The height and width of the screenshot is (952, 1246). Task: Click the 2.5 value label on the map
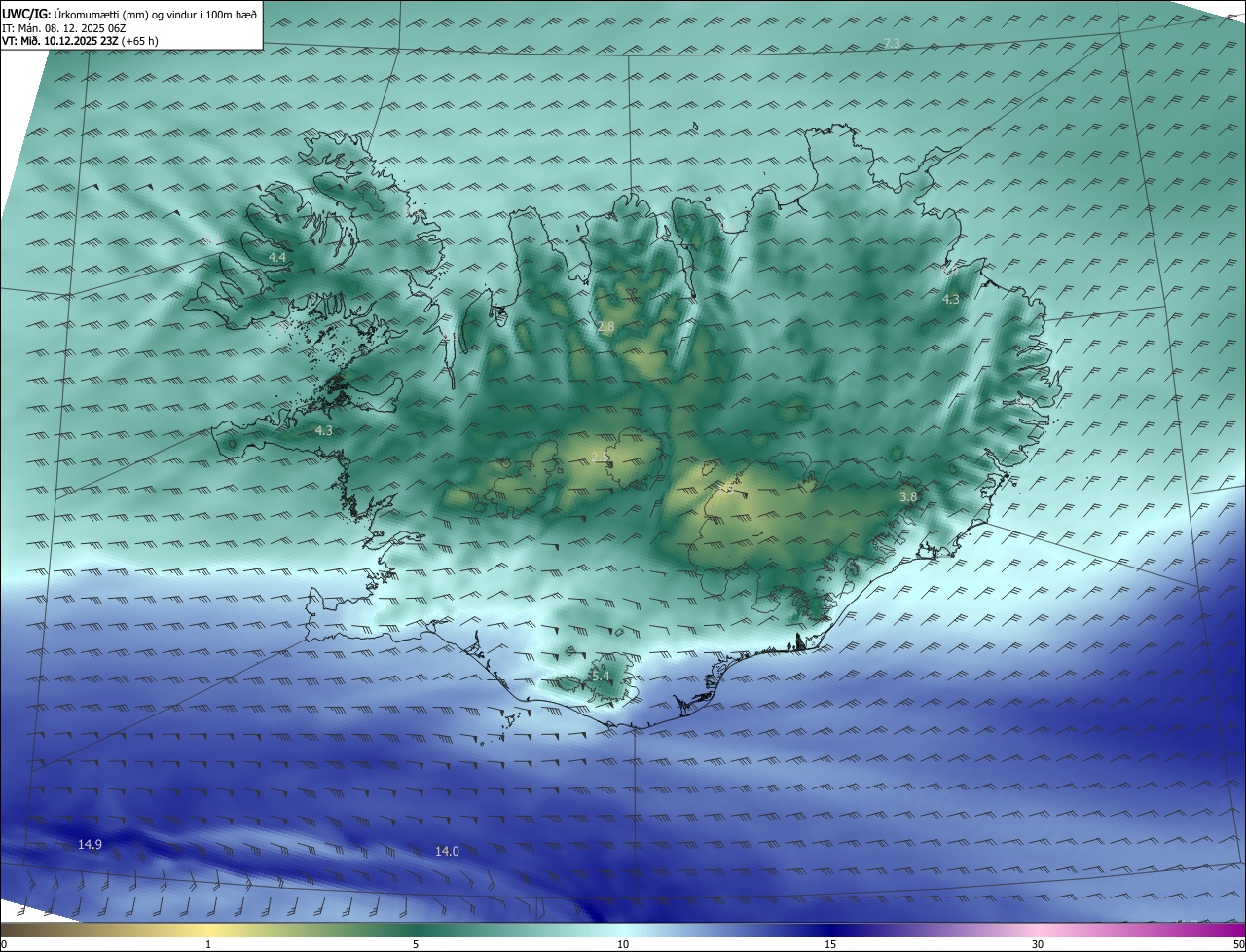click(x=600, y=457)
